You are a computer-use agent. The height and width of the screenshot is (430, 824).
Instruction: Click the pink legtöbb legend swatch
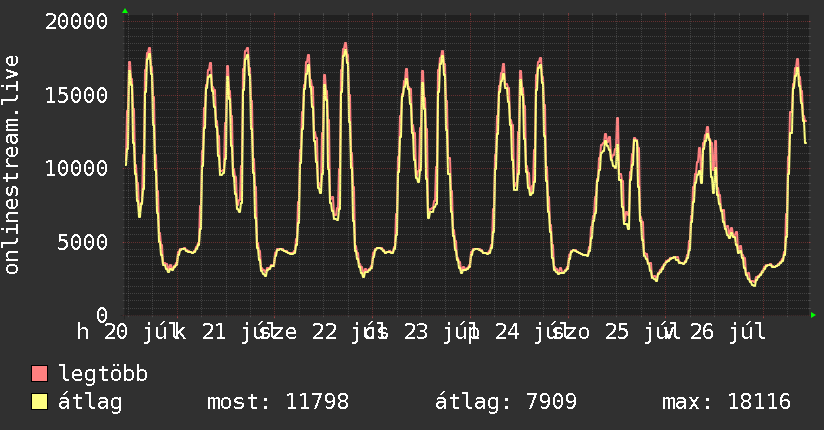(39, 373)
